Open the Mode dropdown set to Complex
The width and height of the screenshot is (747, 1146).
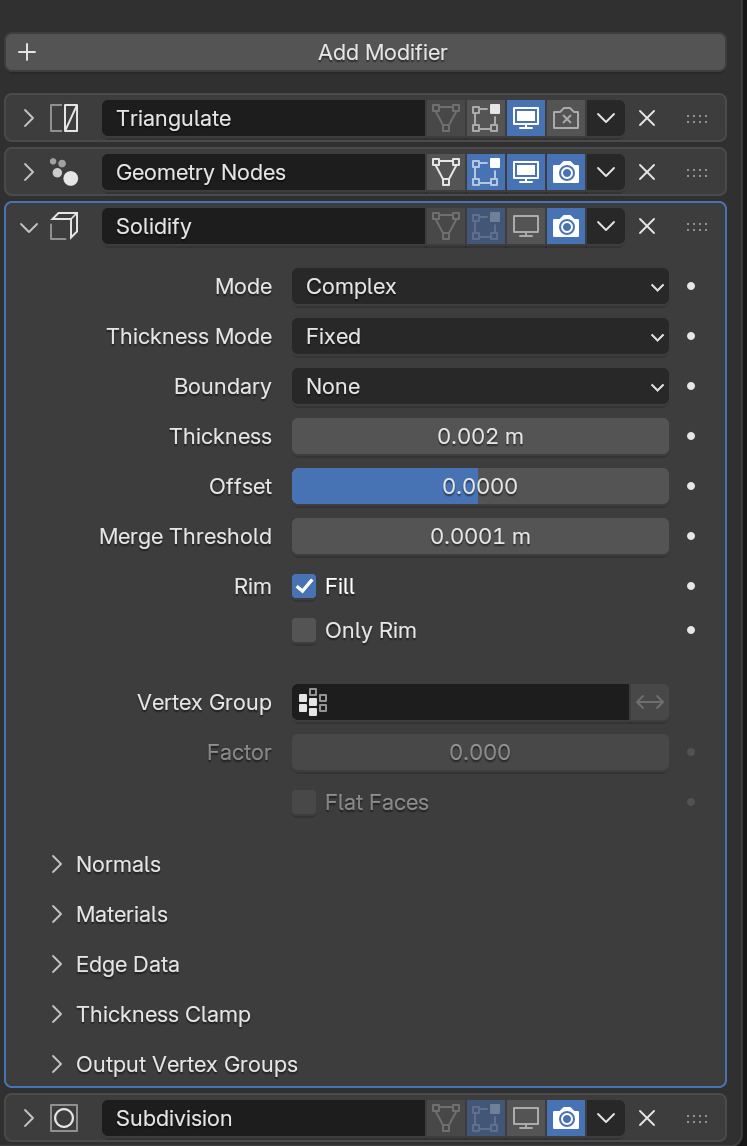click(x=480, y=287)
